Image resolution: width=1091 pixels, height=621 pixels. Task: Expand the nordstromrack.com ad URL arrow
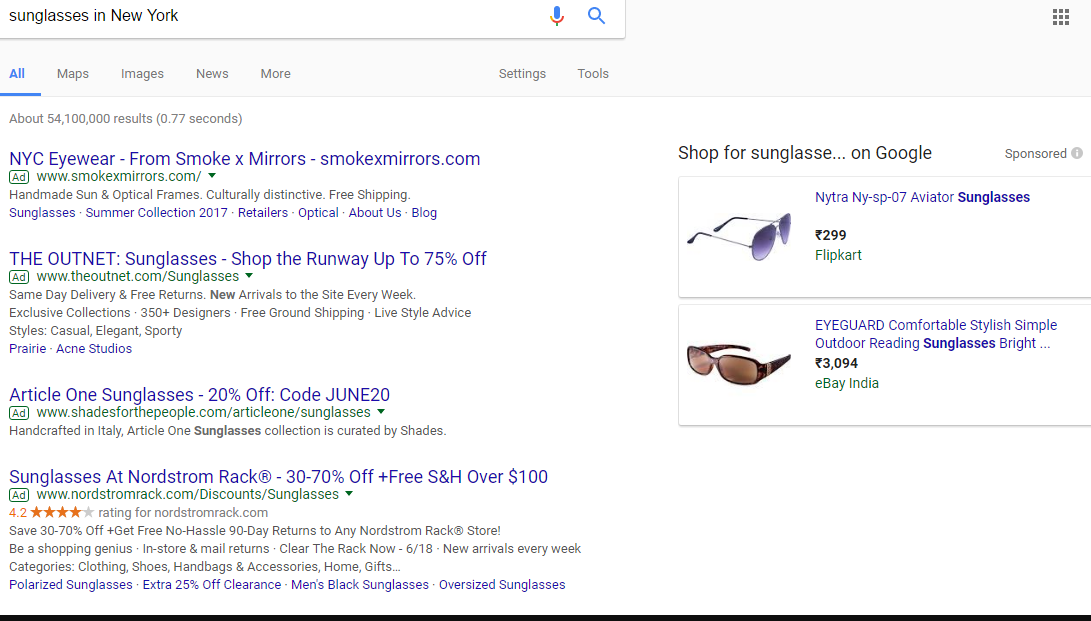[x=349, y=494]
